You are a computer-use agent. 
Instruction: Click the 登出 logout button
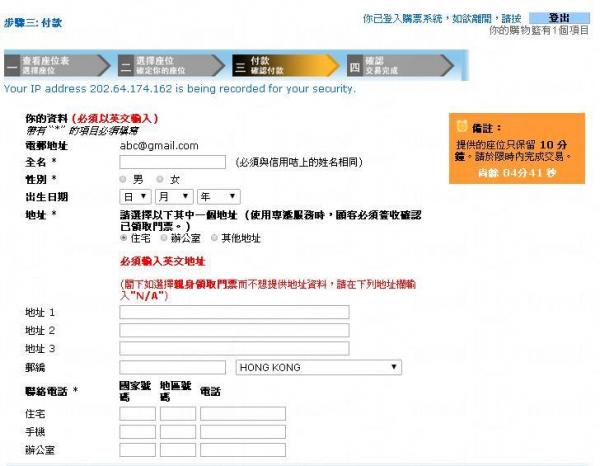(560, 18)
